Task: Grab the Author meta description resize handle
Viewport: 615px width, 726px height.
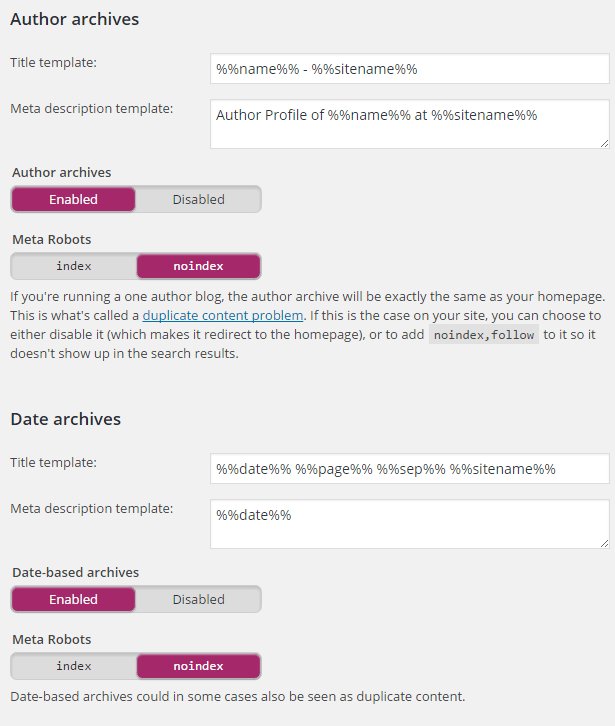Action: point(604,144)
